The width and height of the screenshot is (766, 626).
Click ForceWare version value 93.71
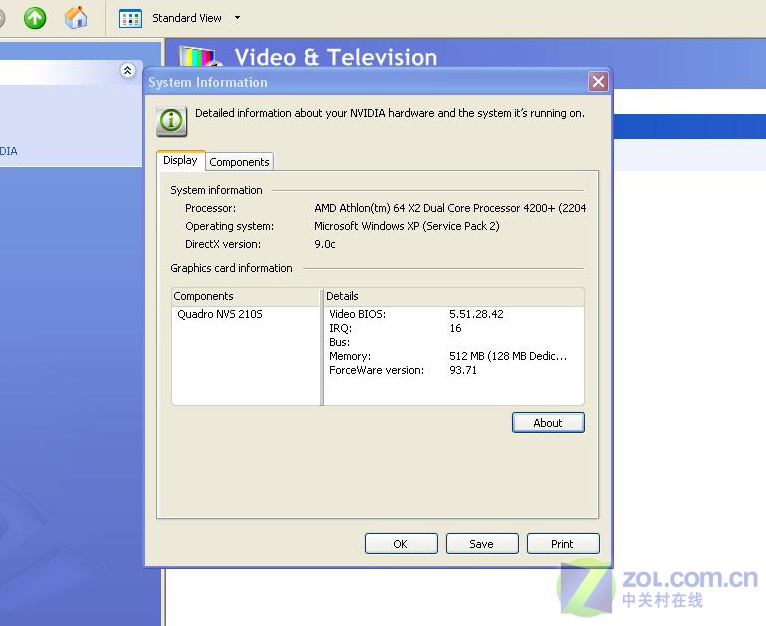pos(463,370)
